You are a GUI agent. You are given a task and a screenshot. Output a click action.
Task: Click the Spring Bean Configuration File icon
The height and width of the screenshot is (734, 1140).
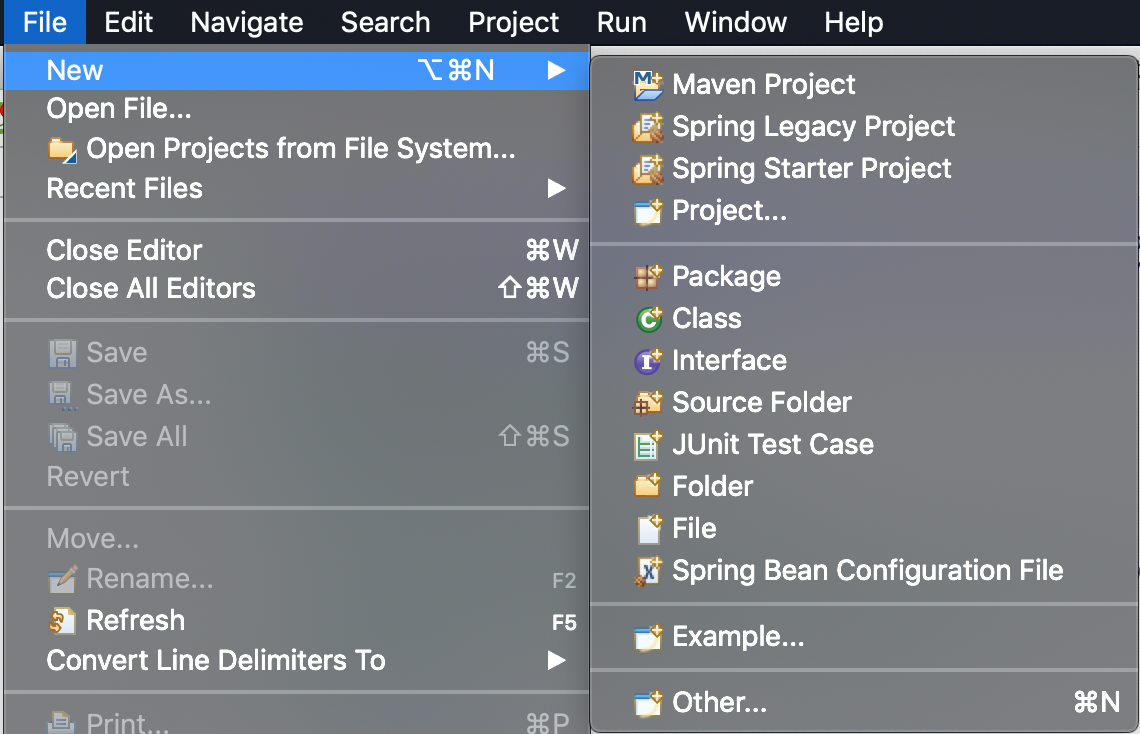click(648, 571)
